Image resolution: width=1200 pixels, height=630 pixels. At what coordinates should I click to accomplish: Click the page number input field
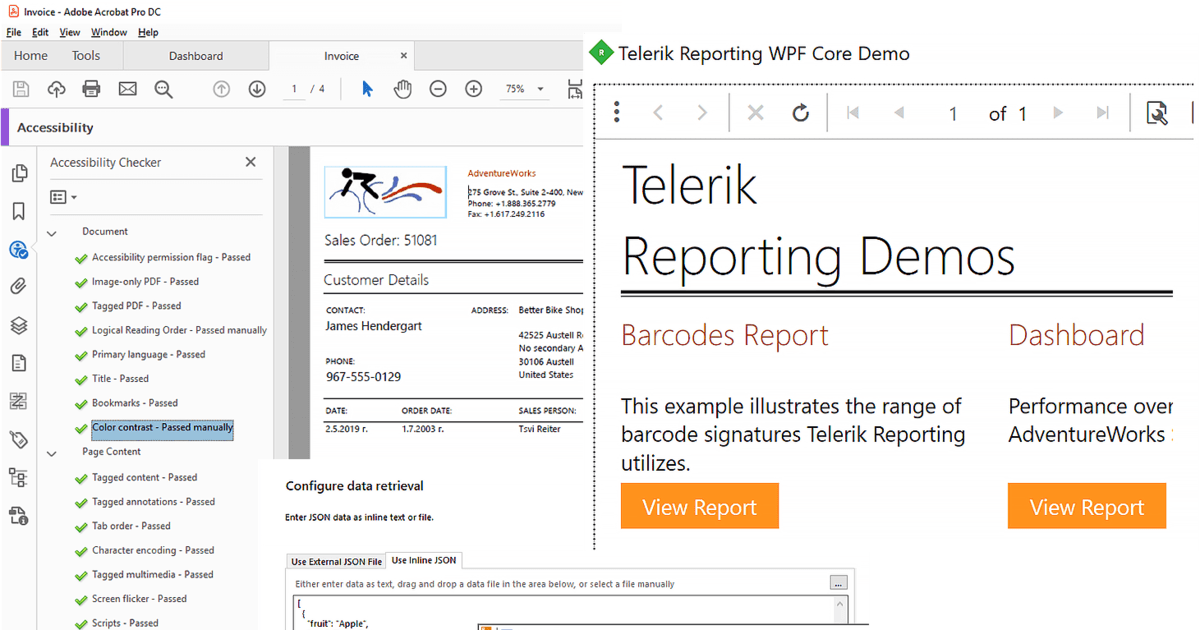click(x=294, y=89)
